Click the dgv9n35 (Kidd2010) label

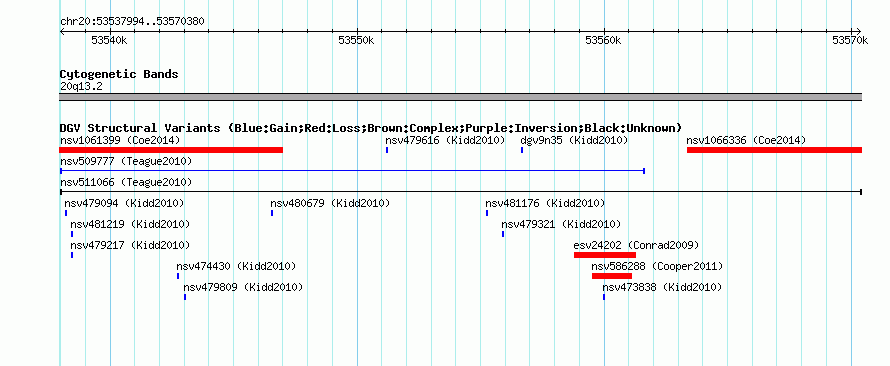pyautogui.click(x=574, y=140)
